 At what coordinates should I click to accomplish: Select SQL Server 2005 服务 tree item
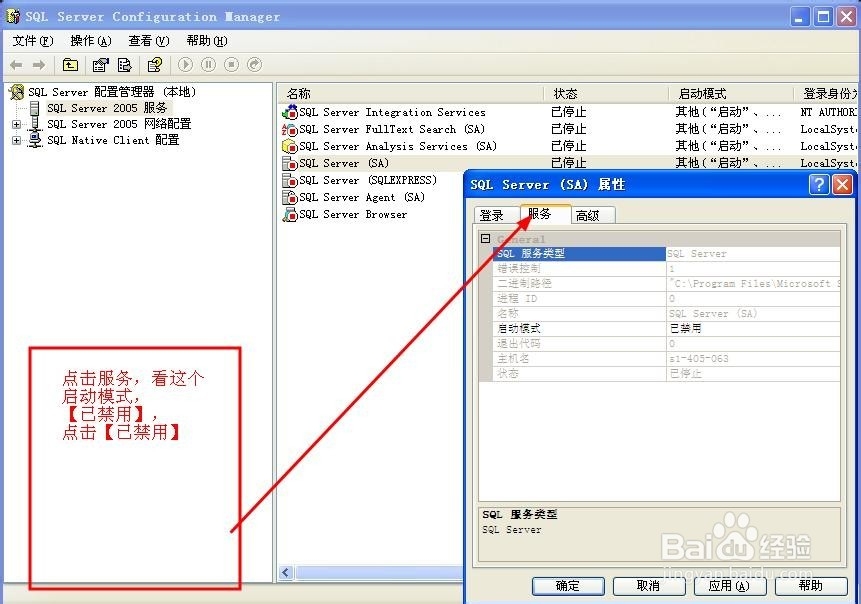click(x=107, y=108)
